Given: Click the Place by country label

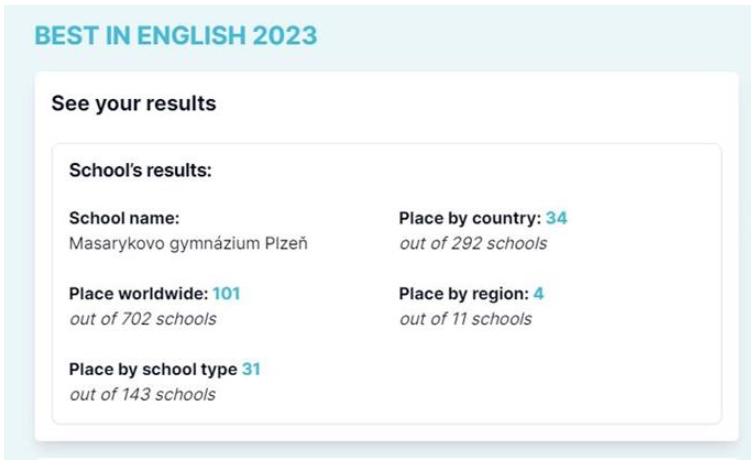Looking at the screenshot, I should [x=470, y=218].
